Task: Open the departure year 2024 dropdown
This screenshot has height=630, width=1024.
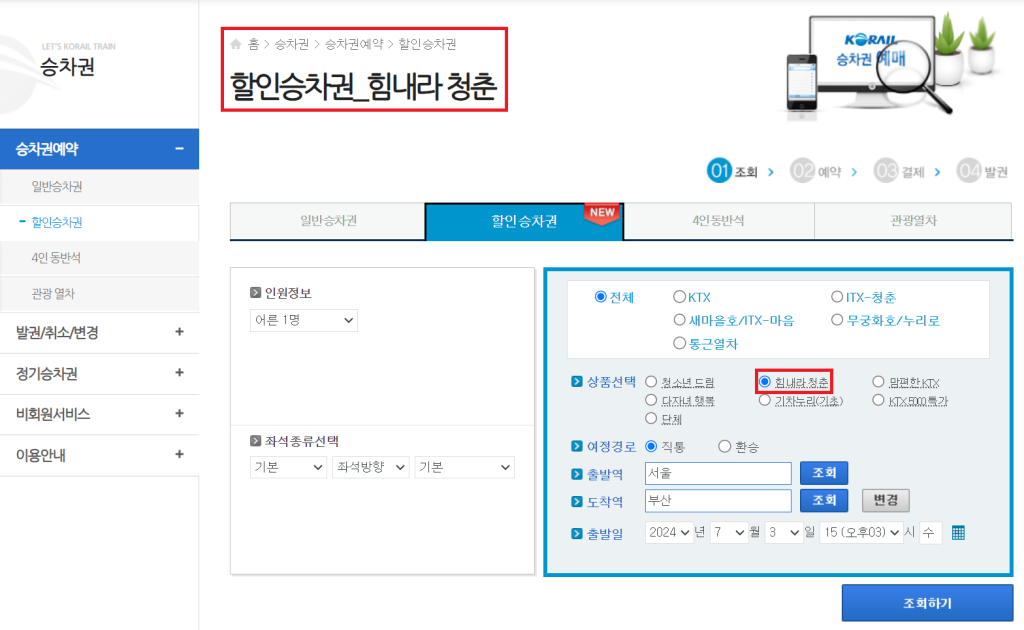Action: 669,533
